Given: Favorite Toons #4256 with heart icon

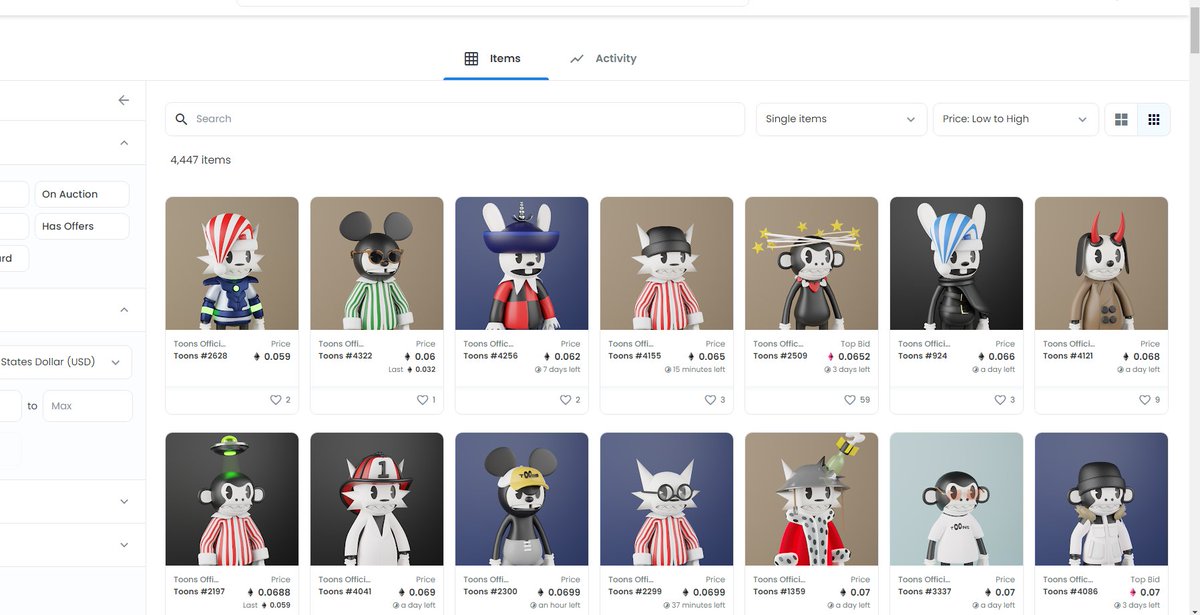Looking at the screenshot, I should click(565, 400).
